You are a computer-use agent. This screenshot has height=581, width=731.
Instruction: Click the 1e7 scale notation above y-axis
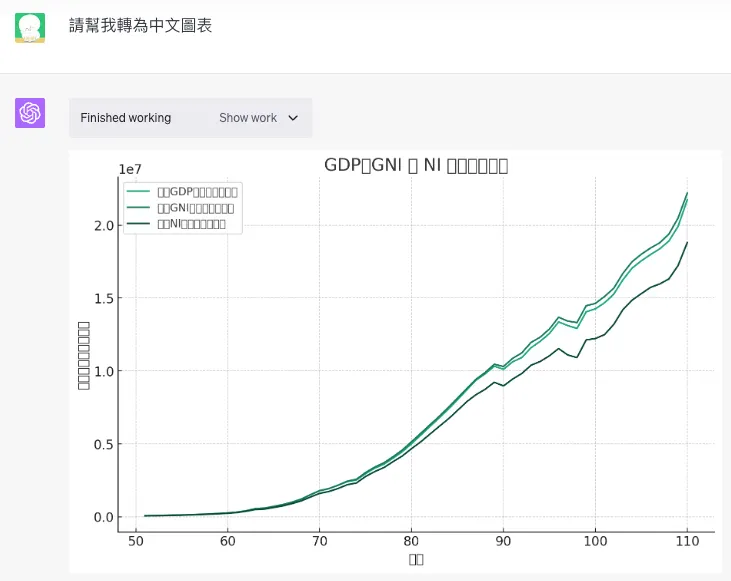(130, 169)
